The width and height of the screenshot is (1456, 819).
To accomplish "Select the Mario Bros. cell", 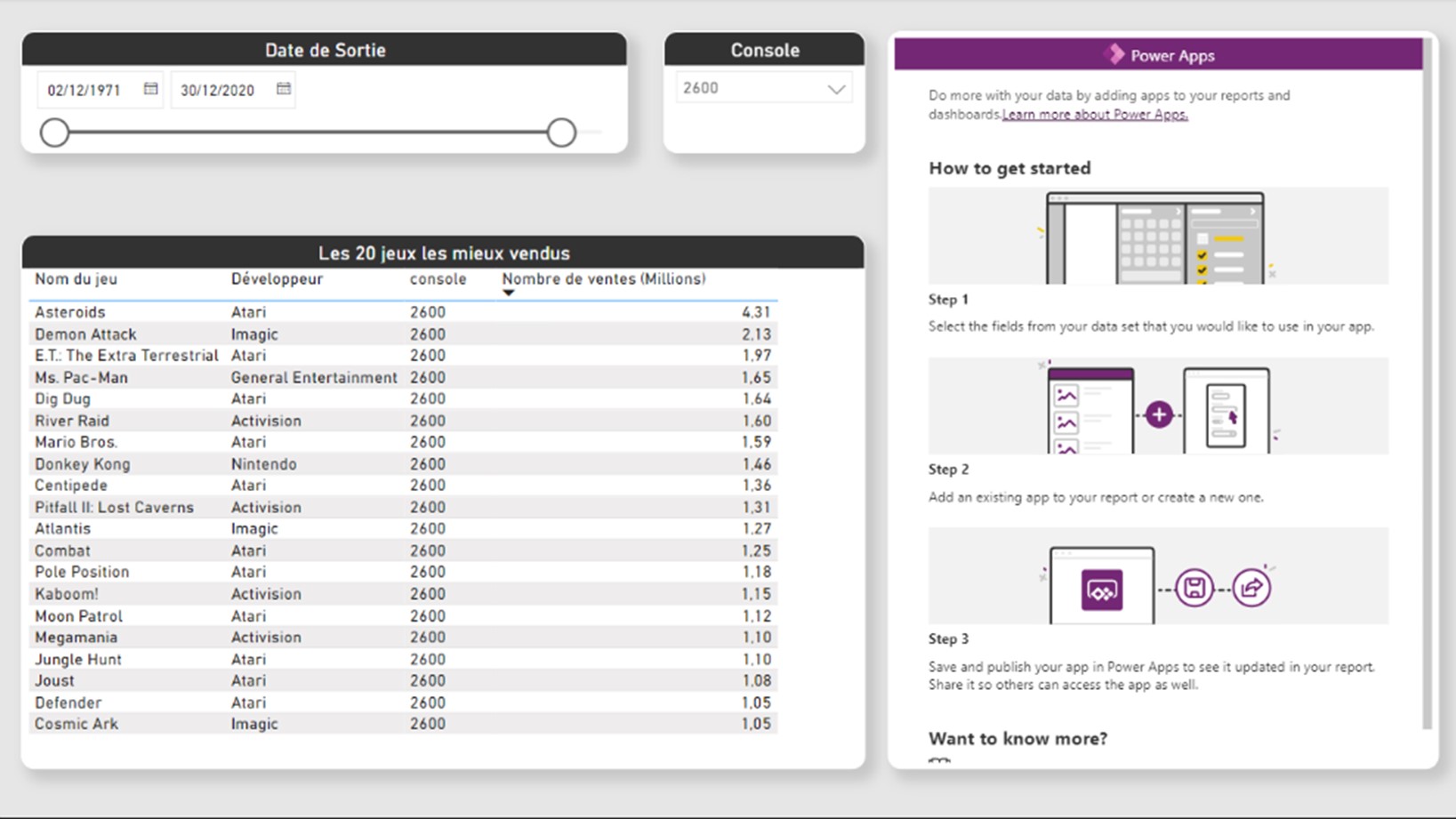I will [x=76, y=442].
